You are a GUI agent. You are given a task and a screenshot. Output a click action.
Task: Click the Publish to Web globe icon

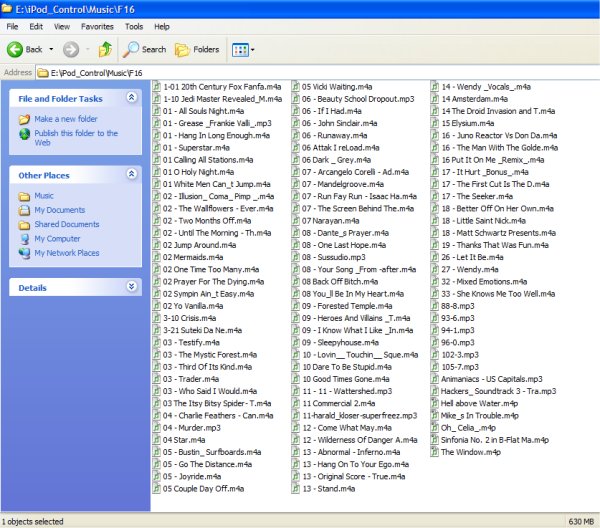click(x=24, y=134)
